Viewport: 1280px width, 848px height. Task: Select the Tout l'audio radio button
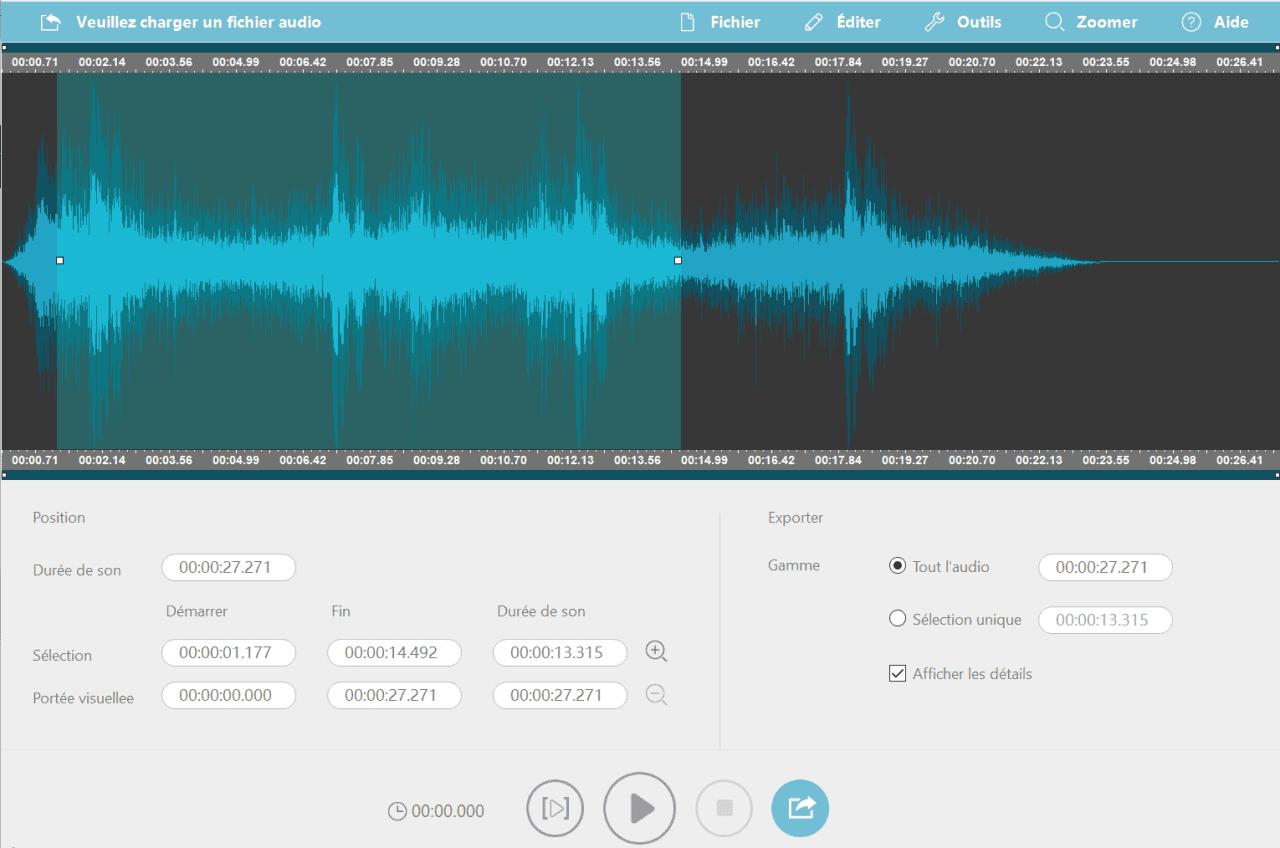(897, 566)
